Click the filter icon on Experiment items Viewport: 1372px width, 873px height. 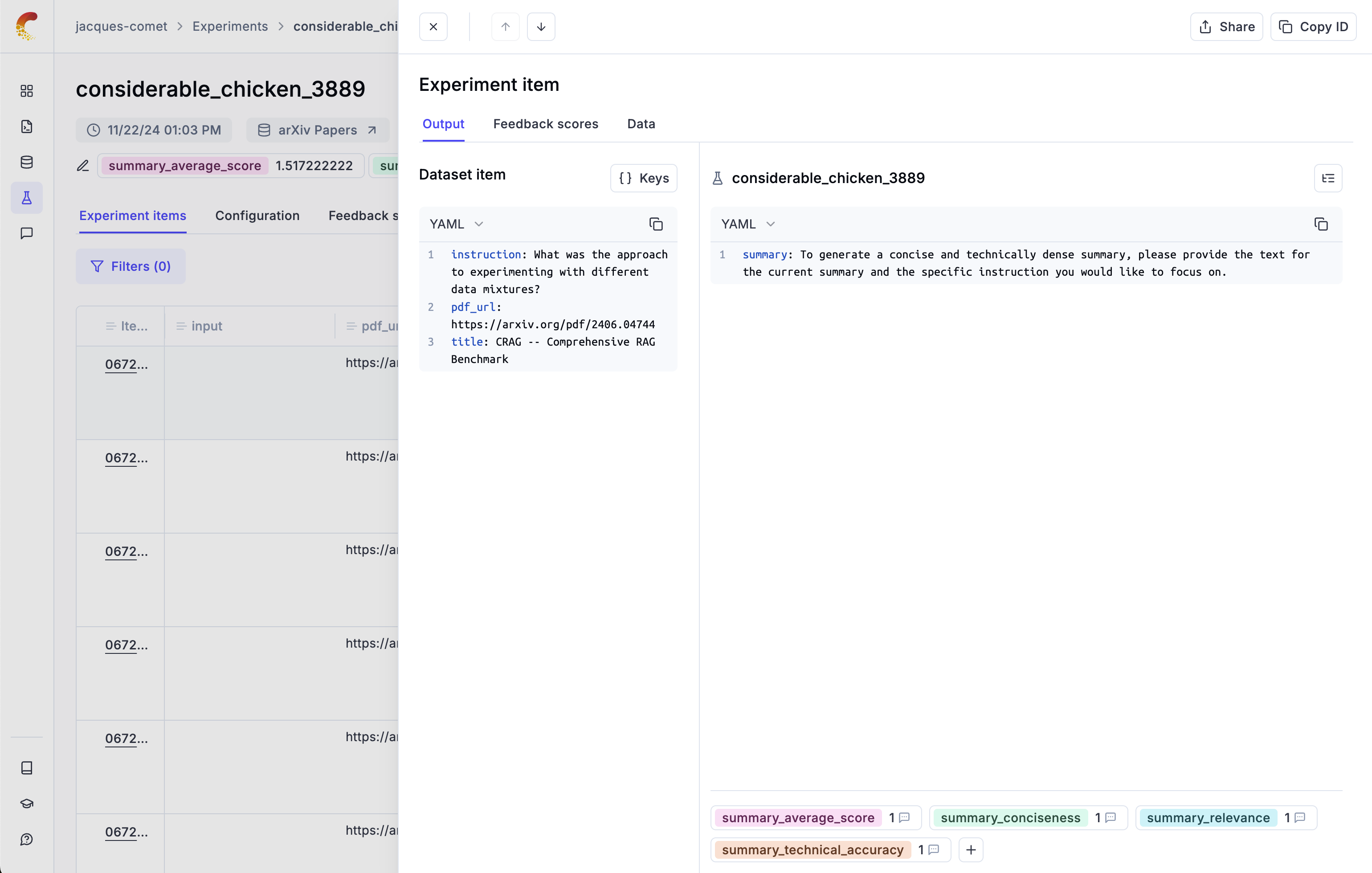(x=97, y=266)
